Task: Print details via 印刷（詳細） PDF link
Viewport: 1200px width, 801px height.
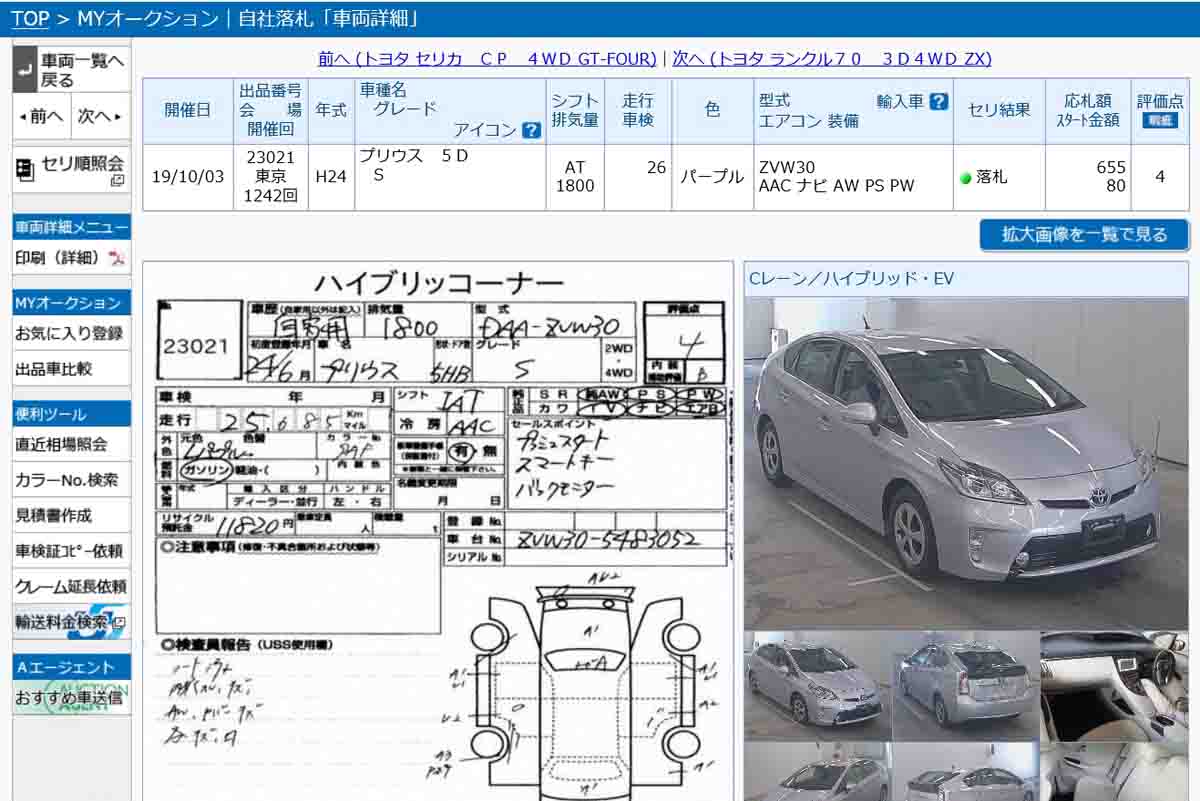Action: point(71,258)
